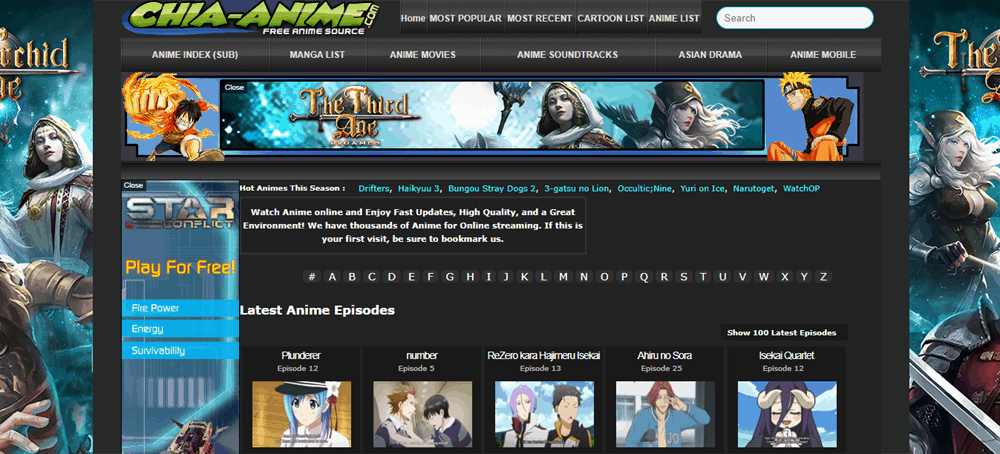Open ReZero kara Hajimeru Isekai title
The height and width of the screenshot is (454, 1000).
point(543,355)
